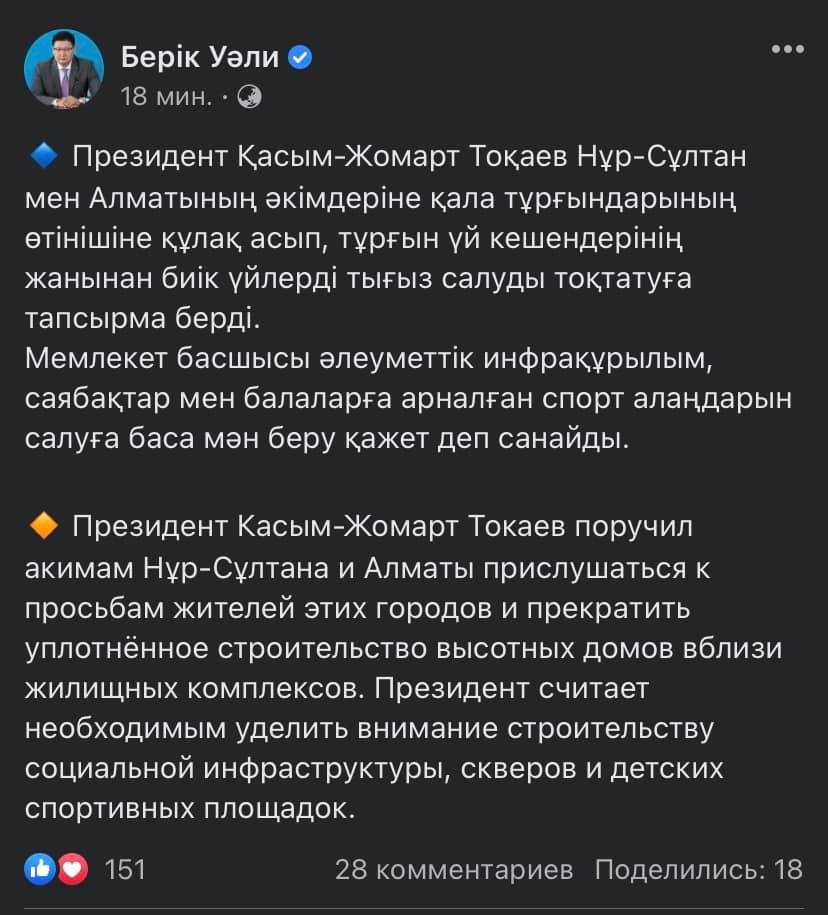Image resolution: width=828 pixels, height=915 pixels.
Task: Click the blue thumbs-up Like reaction icon
Action: coord(41,869)
